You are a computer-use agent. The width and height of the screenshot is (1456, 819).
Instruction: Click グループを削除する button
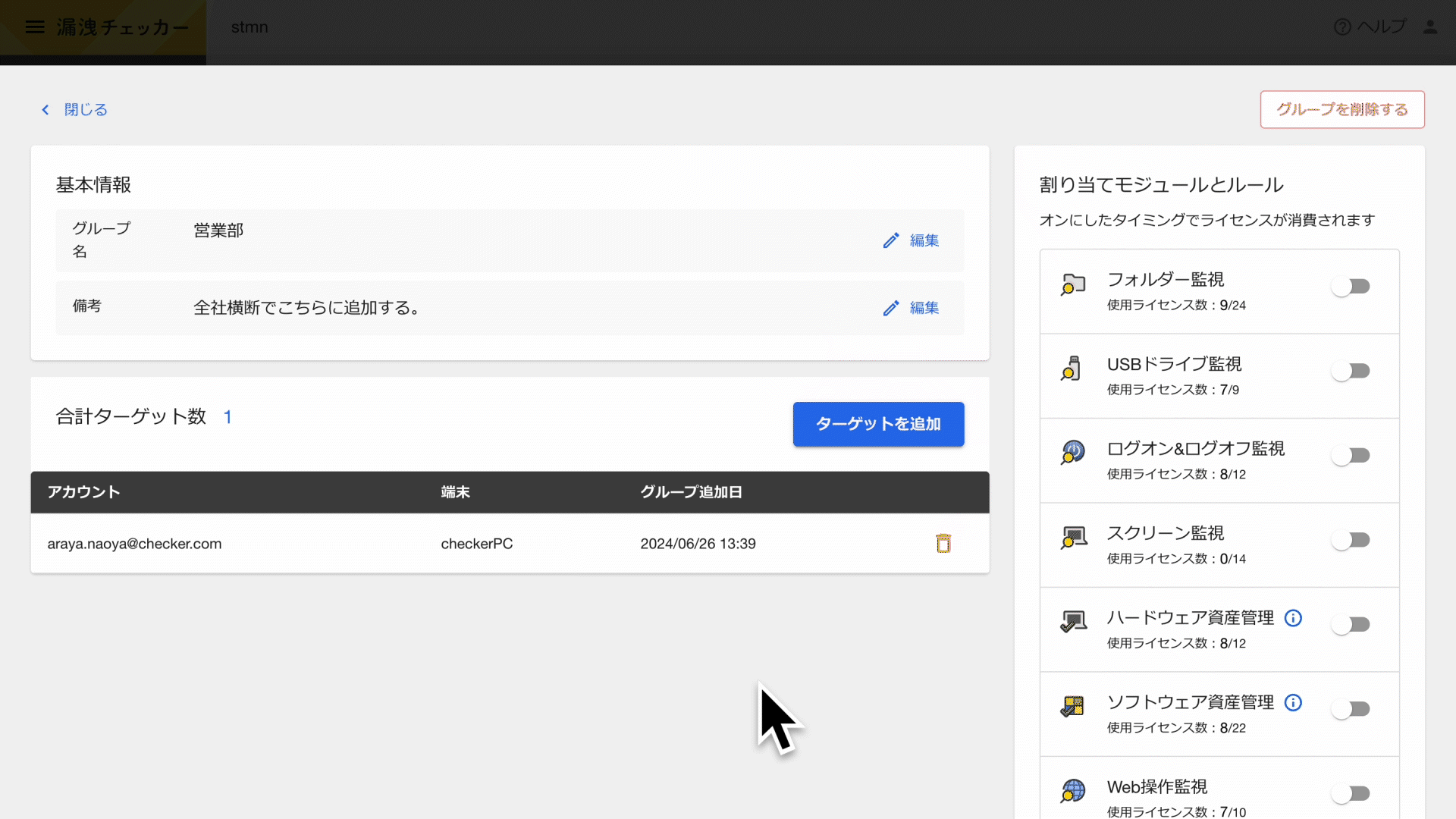pyautogui.click(x=1342, y=110)
